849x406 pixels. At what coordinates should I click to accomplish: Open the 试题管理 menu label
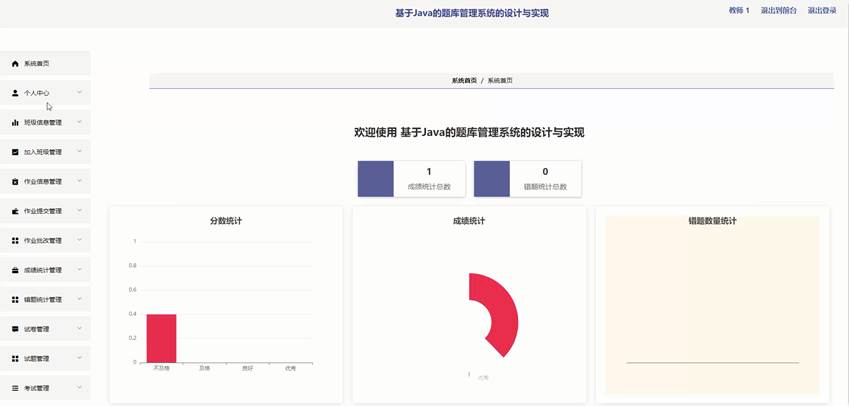click(x=36, y=359)
